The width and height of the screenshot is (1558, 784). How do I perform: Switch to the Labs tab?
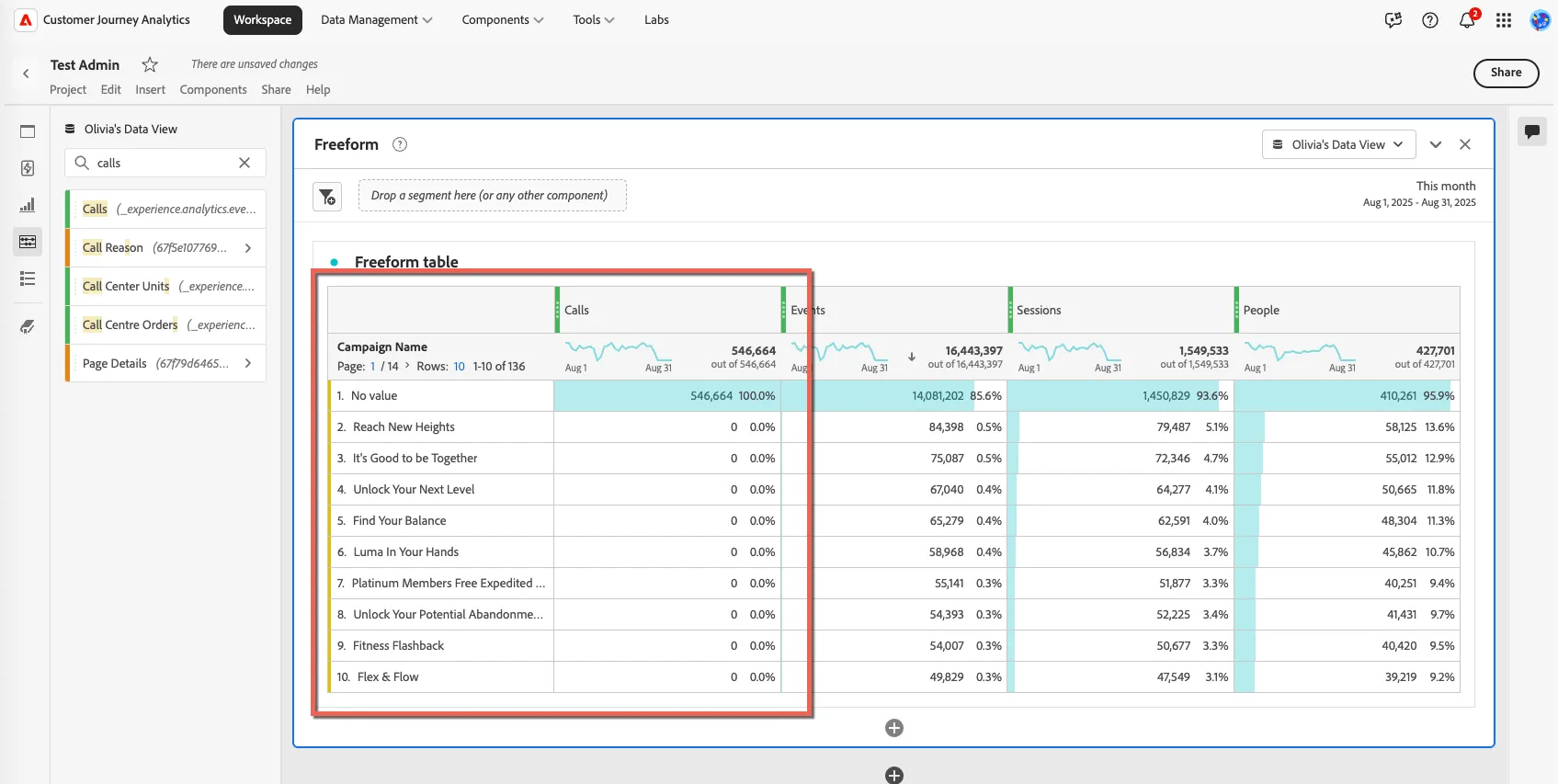656,20
